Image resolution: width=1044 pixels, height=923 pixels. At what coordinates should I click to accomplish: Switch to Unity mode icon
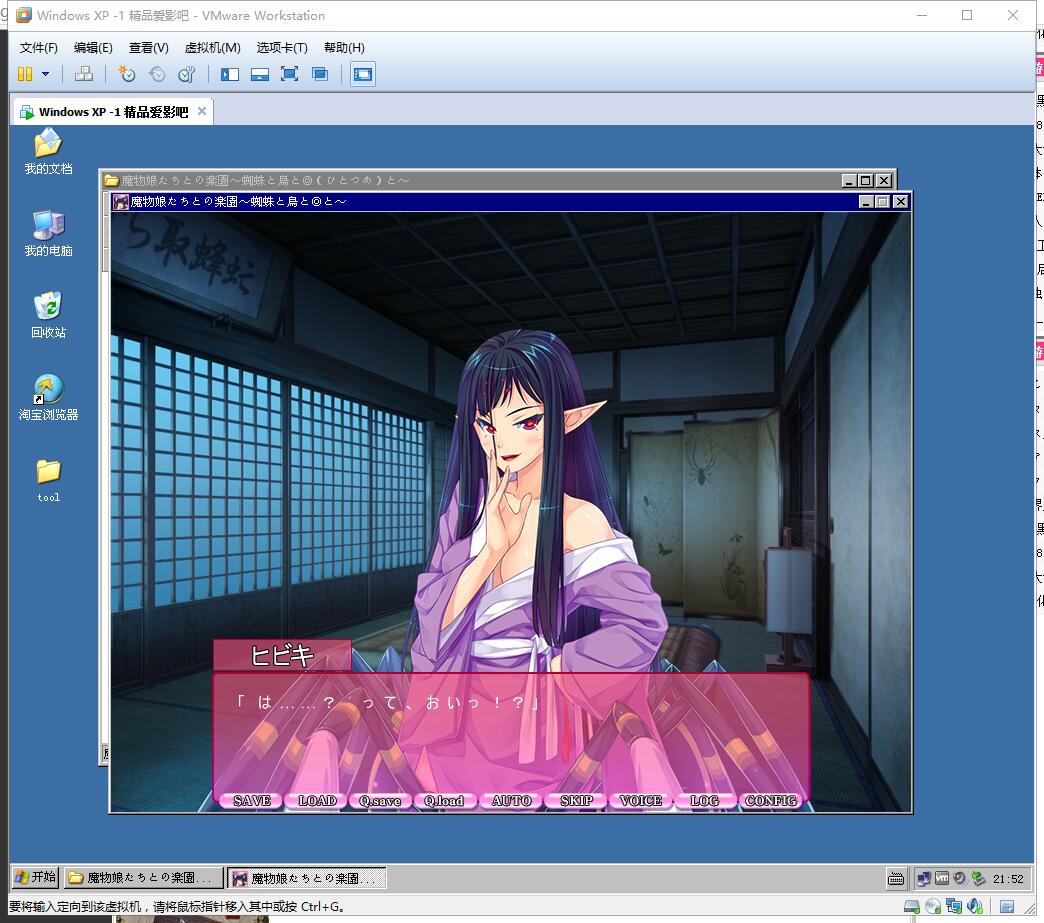[320, 74]
